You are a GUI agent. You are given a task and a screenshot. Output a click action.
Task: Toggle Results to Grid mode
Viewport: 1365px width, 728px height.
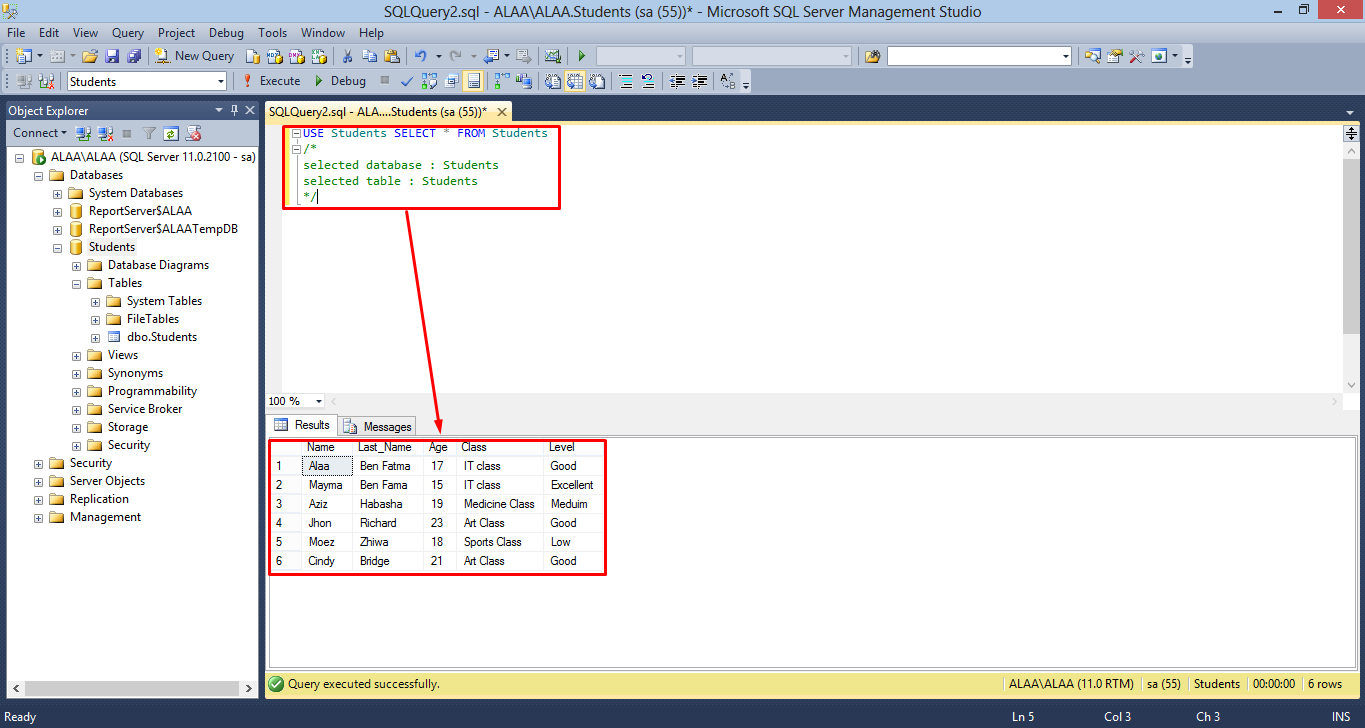point(576,81)
